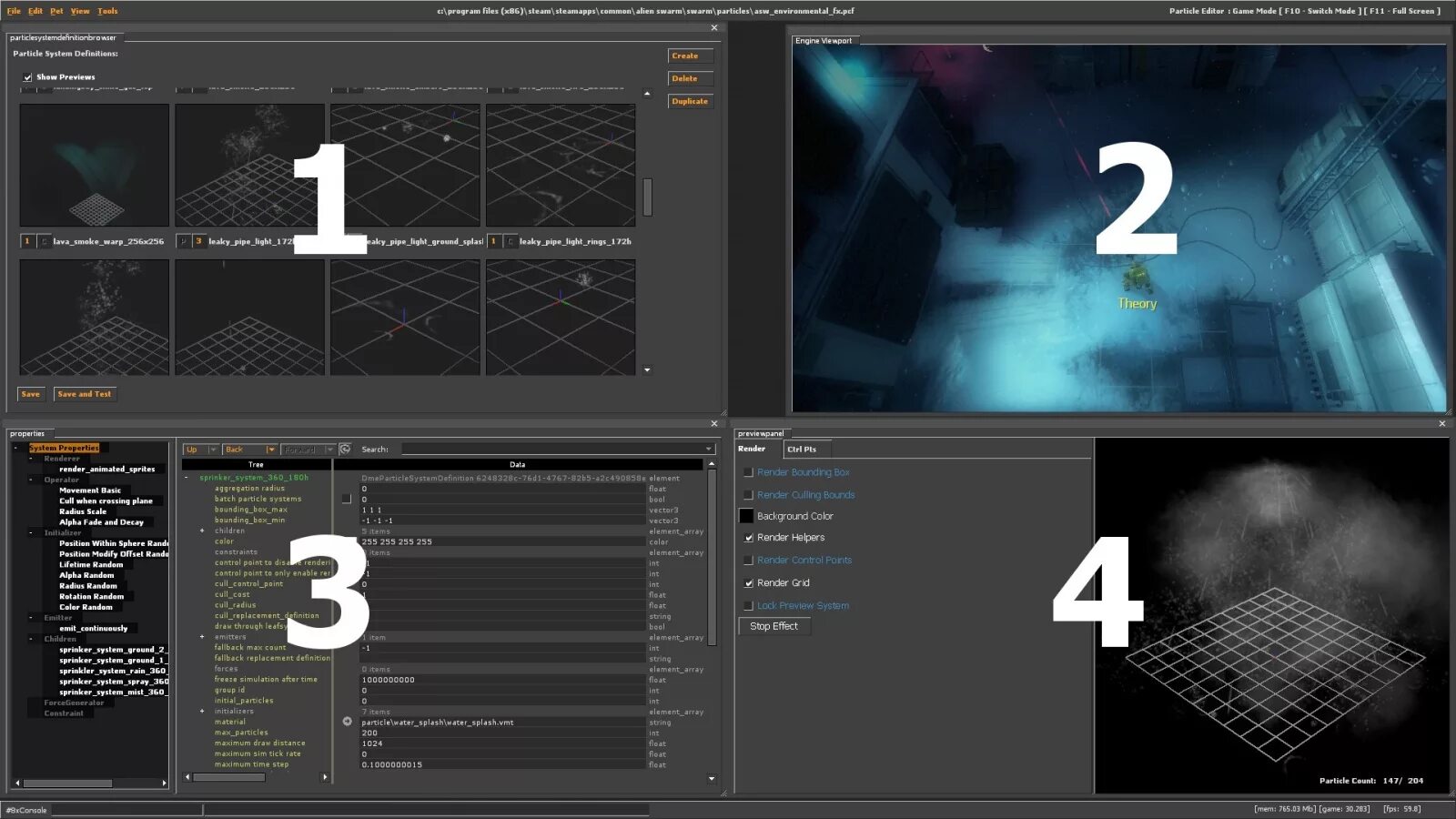Select the Render tab in preview panel
Viewport: 1456px width, 819px height.
click(x=752, y=449)
